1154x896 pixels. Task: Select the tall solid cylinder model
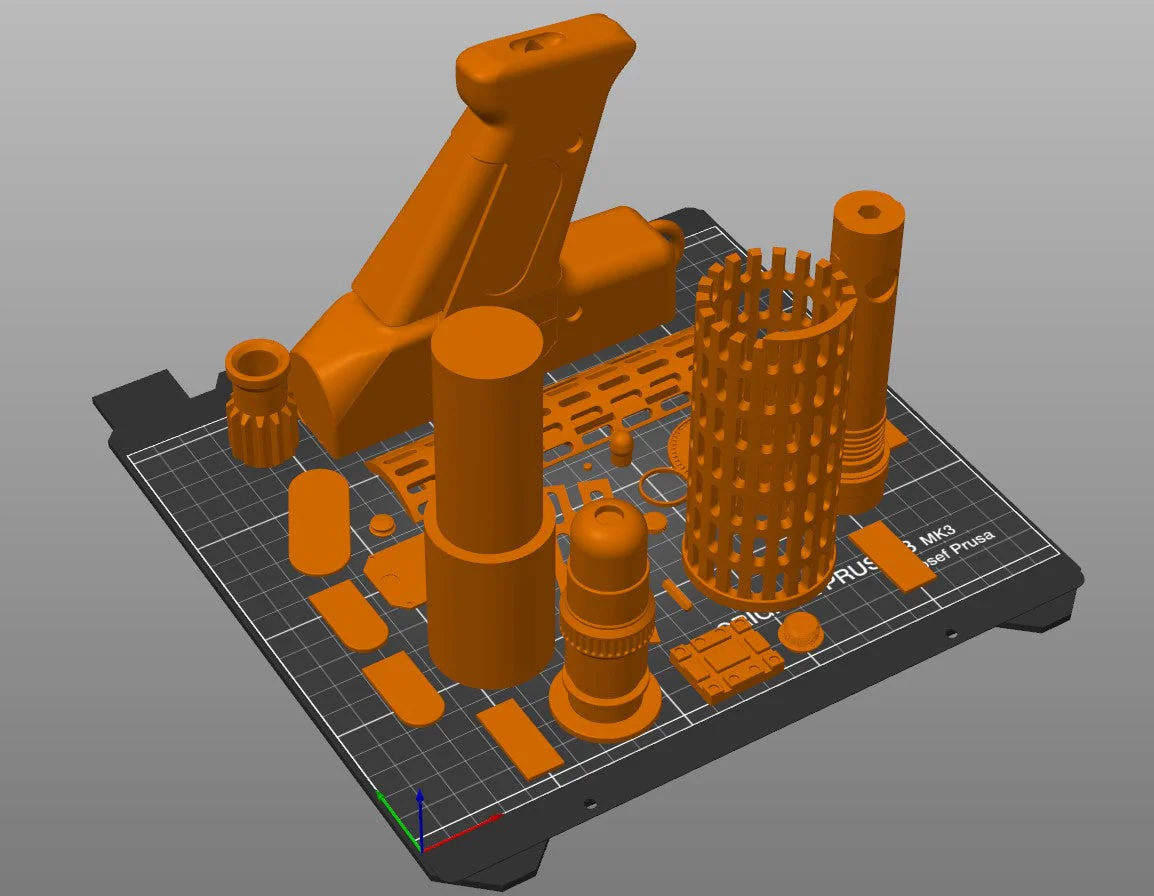491,497
